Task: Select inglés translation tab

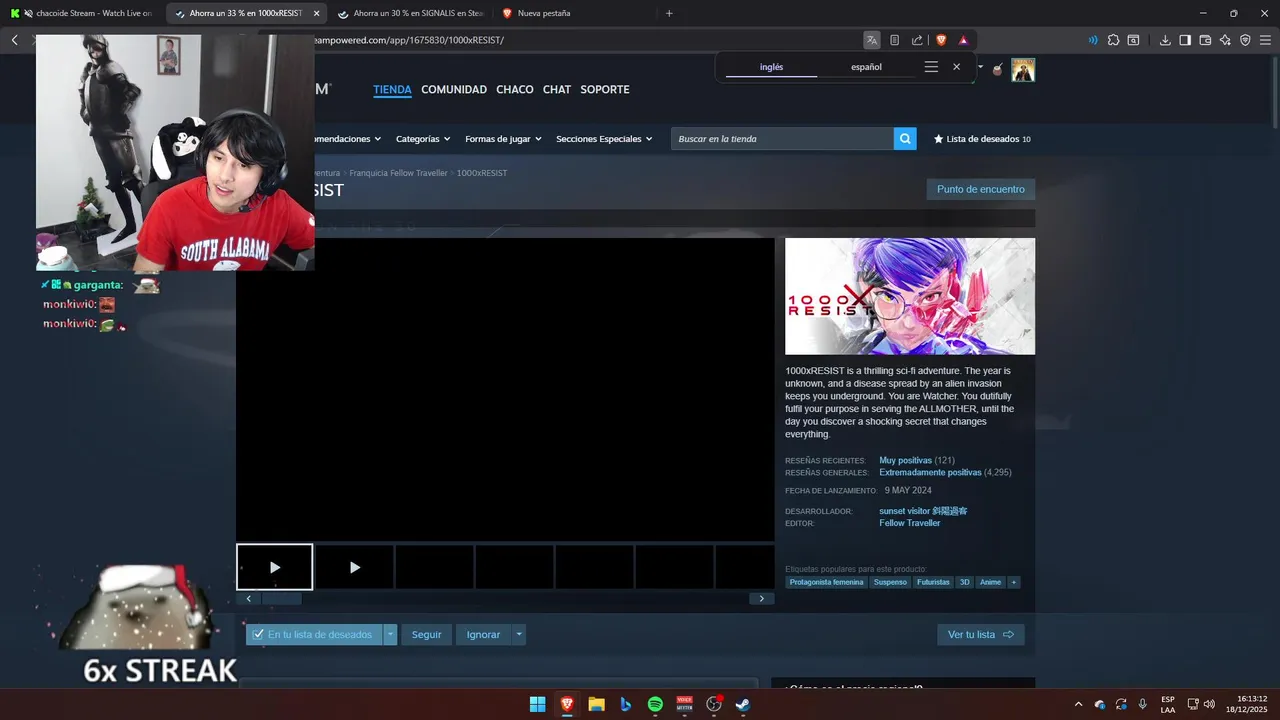Action: tap(771, 67)
